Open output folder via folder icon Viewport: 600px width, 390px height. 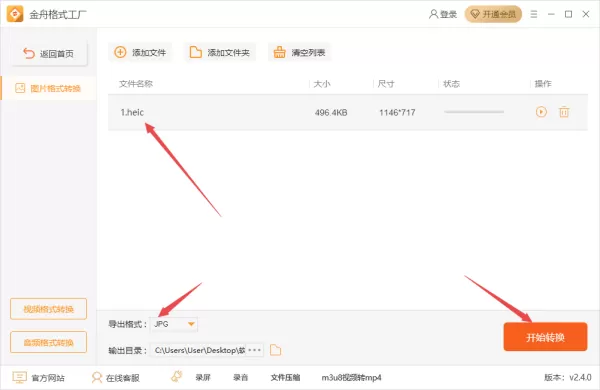pyautogui.click(x=276, y=350)
